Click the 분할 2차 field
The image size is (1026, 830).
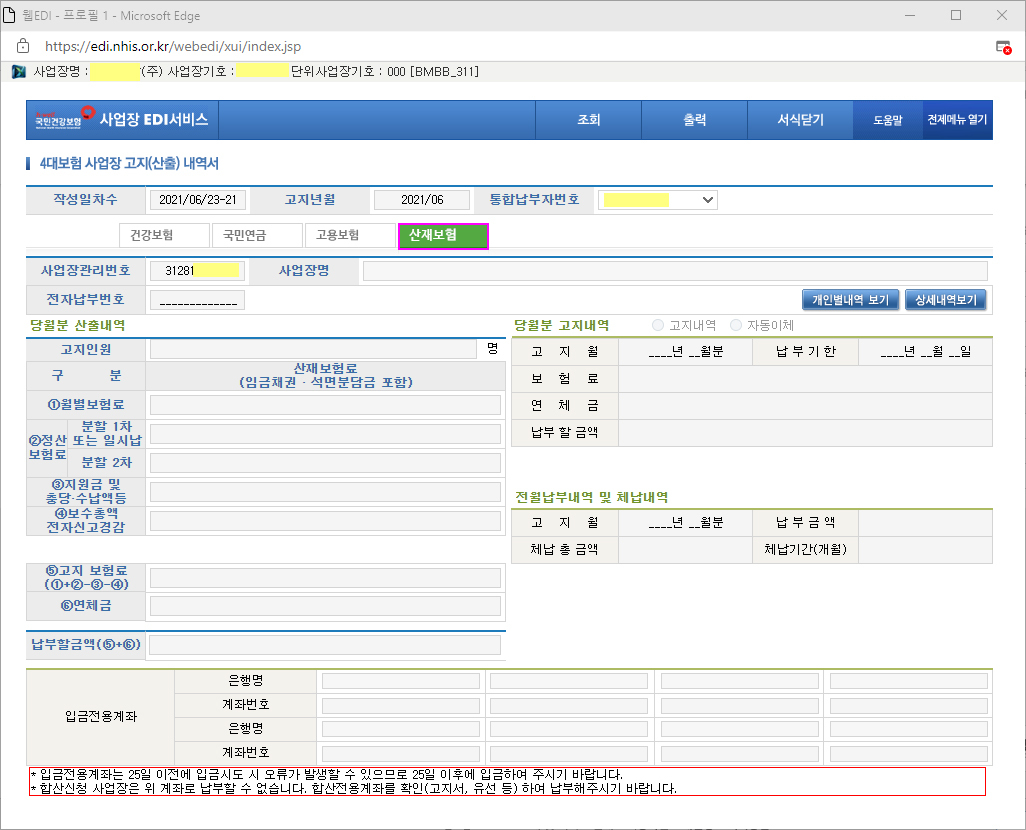pos(325,463)
